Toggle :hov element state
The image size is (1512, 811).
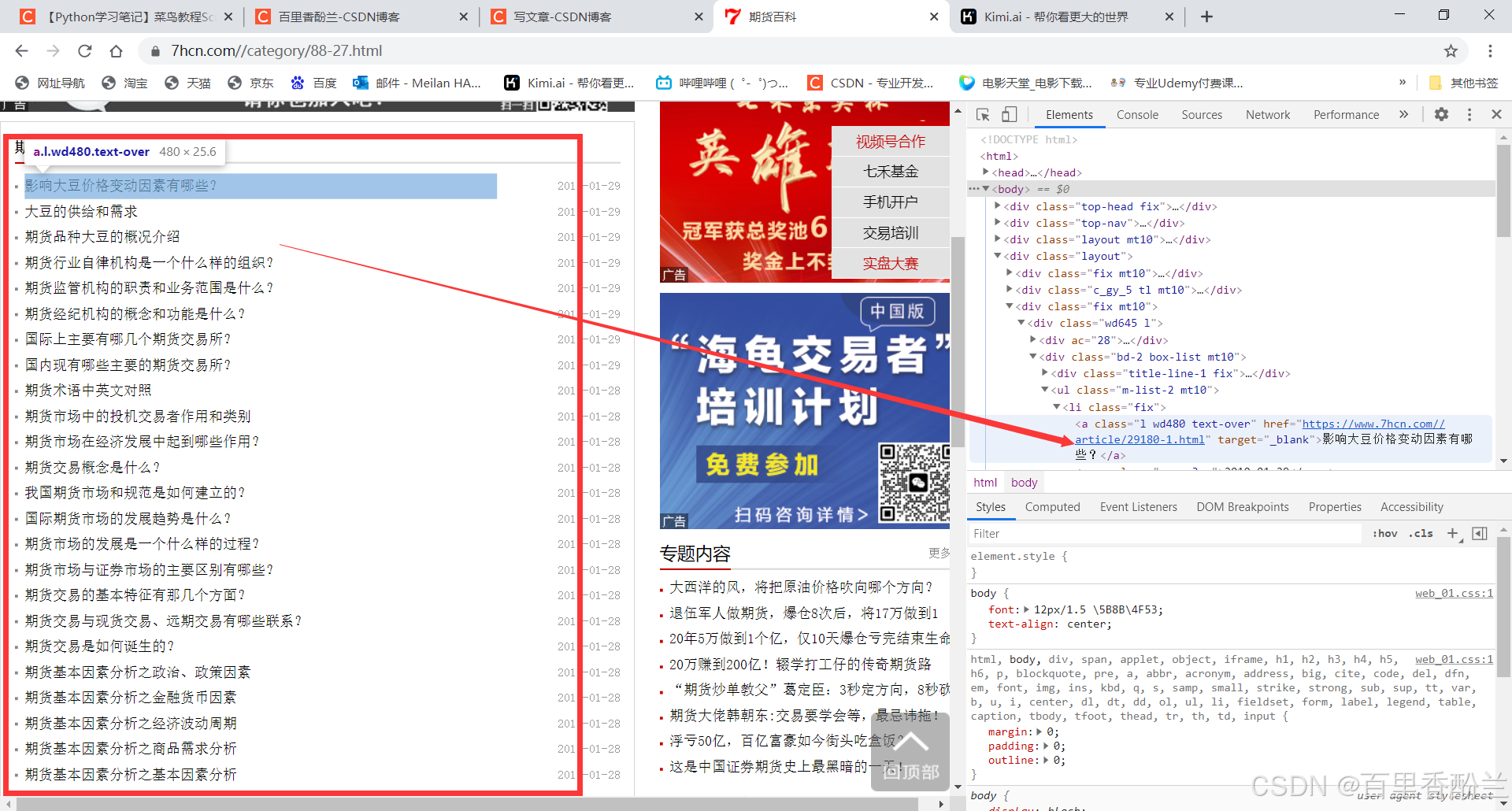(x=1384, y=534)
